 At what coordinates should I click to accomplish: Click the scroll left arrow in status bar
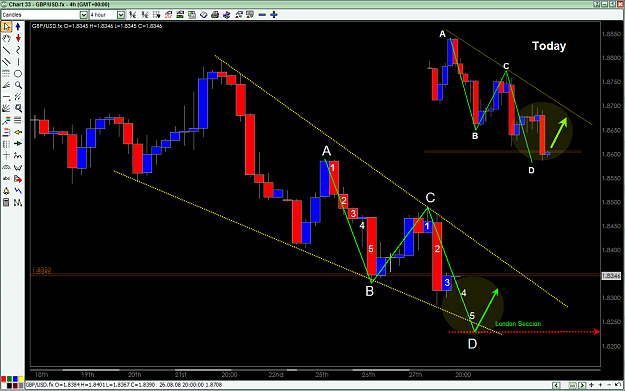coord(556,385)
